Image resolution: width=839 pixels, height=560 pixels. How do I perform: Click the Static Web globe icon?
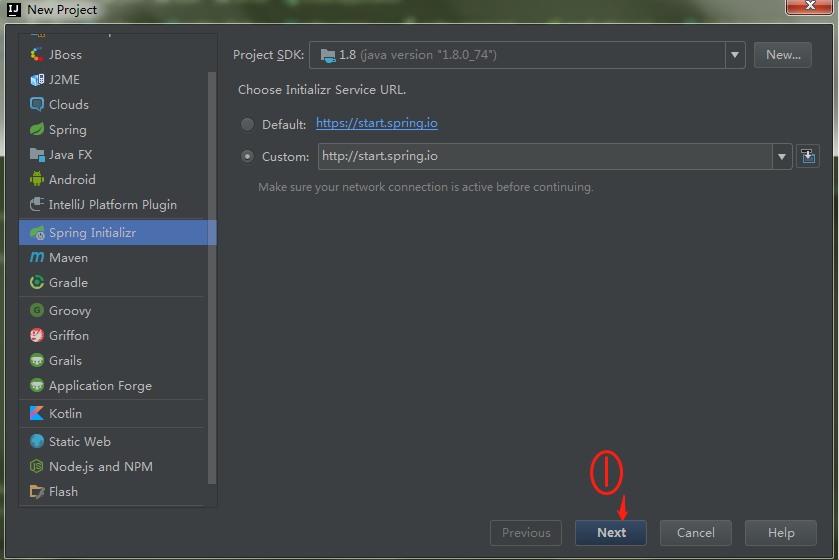tap(36, 441)
